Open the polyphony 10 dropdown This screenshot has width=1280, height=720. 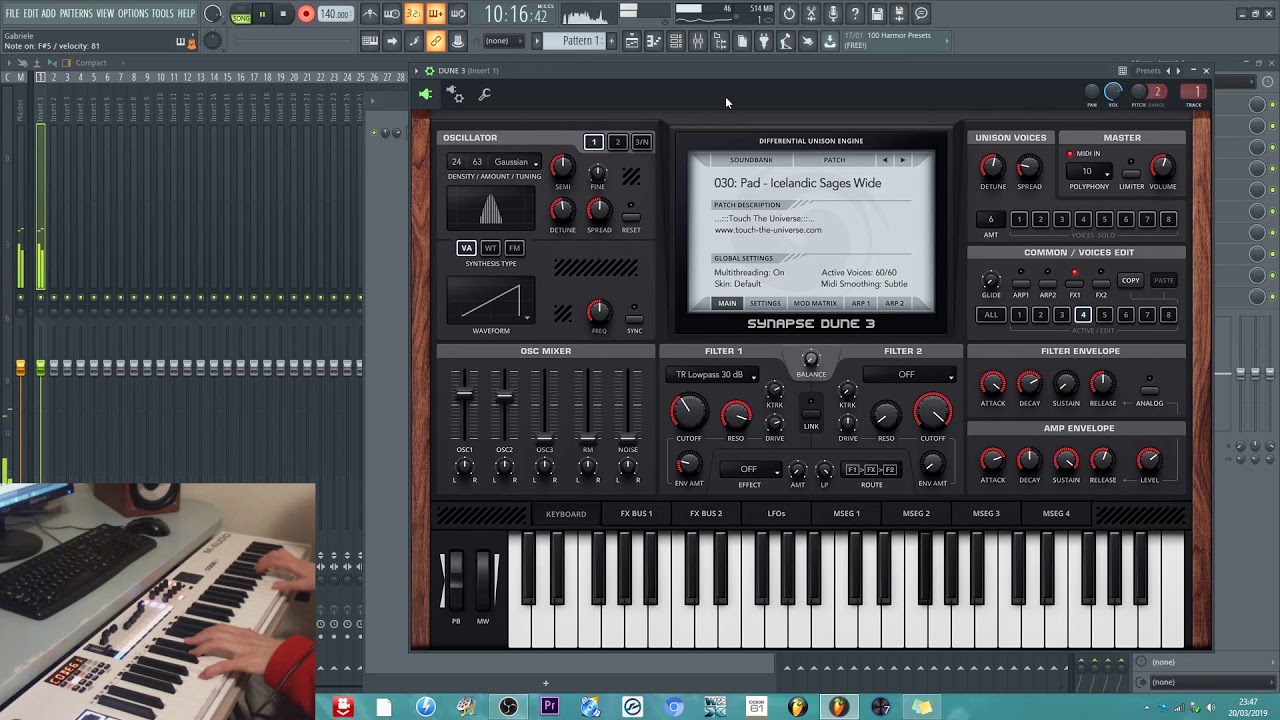(1089, 171)
